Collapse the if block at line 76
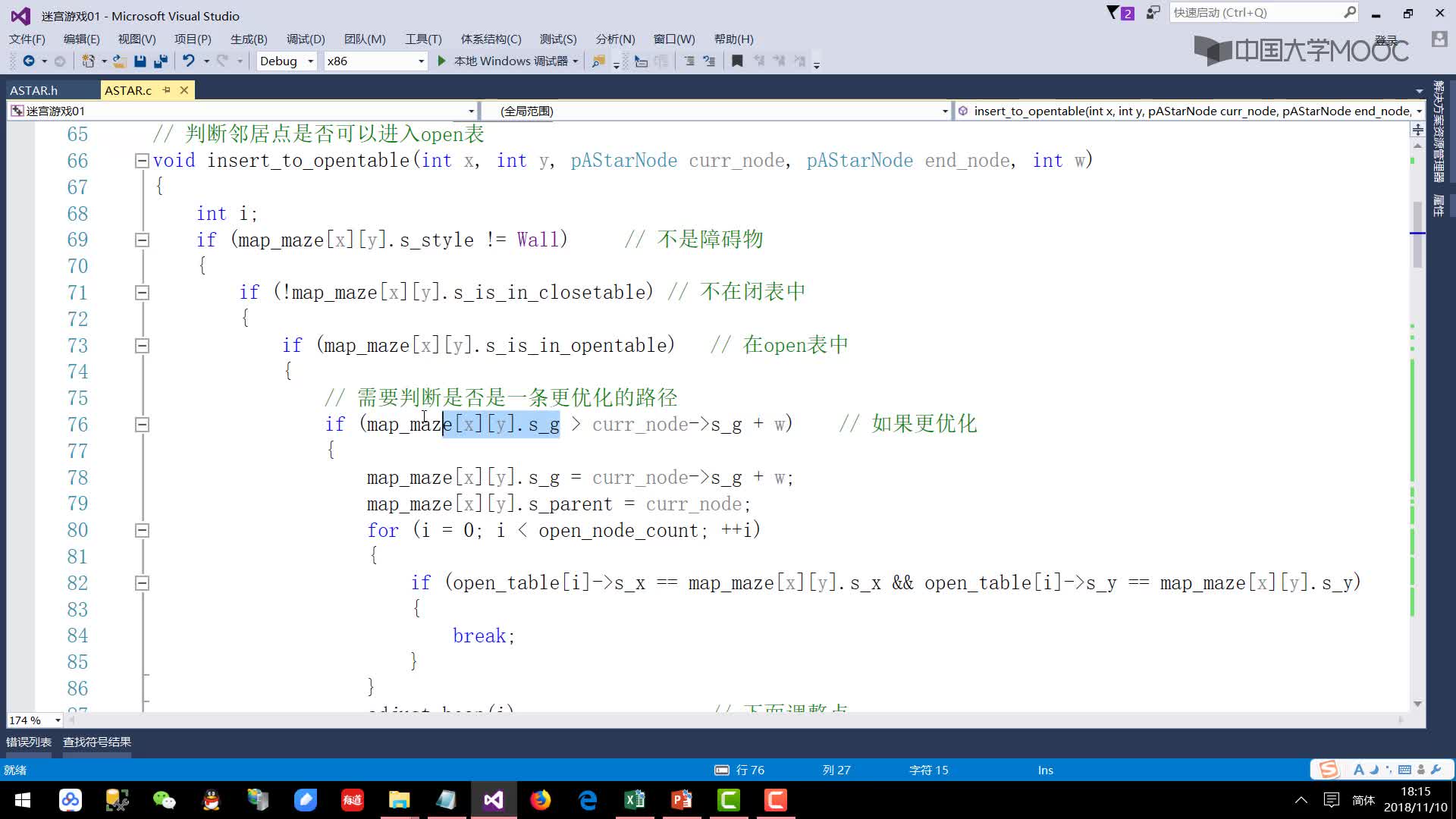Screen dimensions: 1456x819 142,425
